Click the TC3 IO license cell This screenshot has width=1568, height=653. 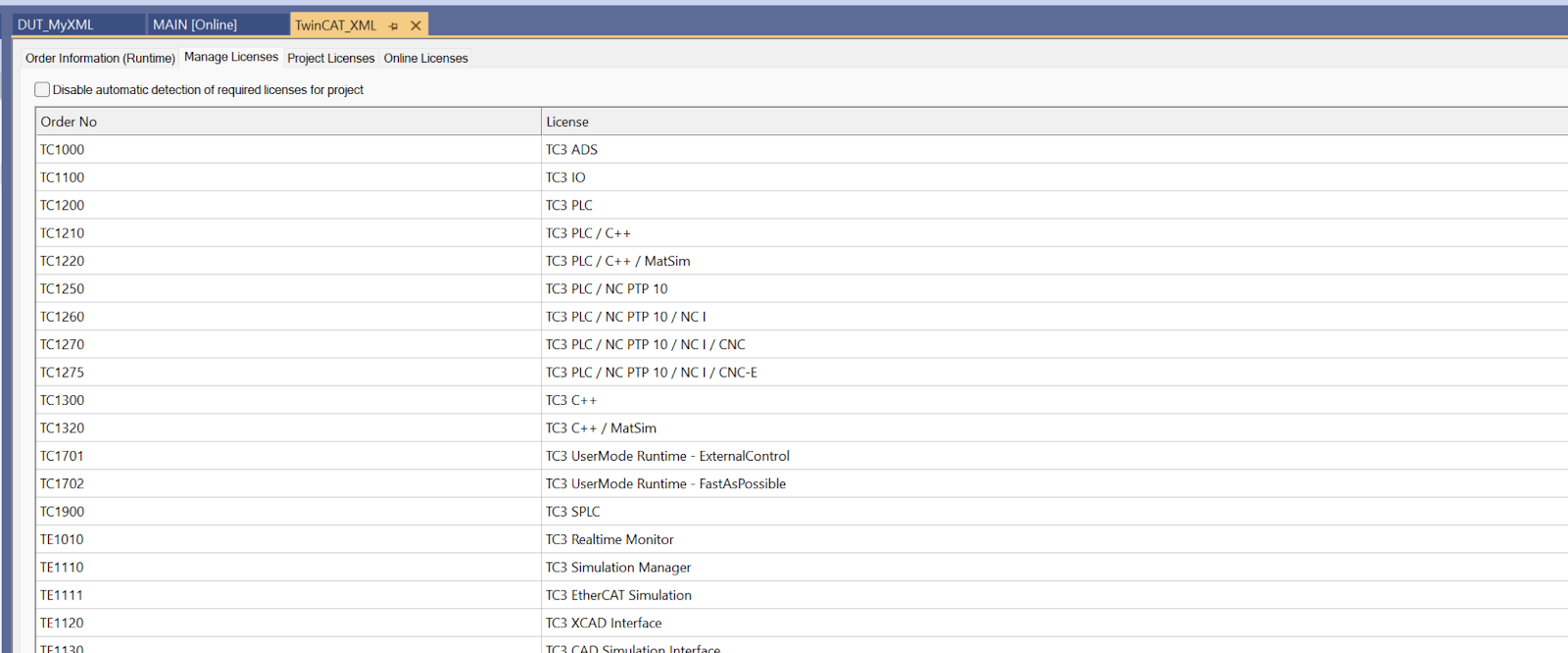coord(1054,177)
